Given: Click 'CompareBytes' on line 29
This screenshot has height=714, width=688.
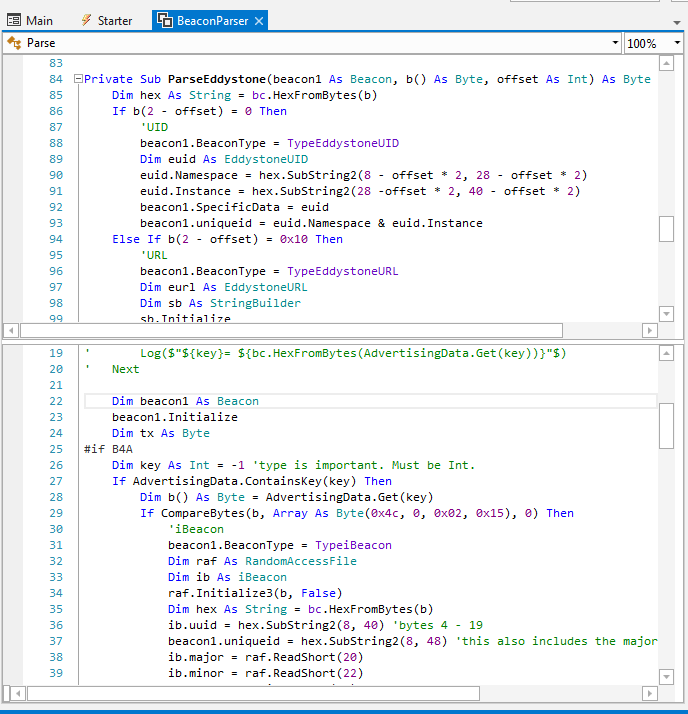Looking at the screenshot, I should pyautogui.click(x=203, y=513).
